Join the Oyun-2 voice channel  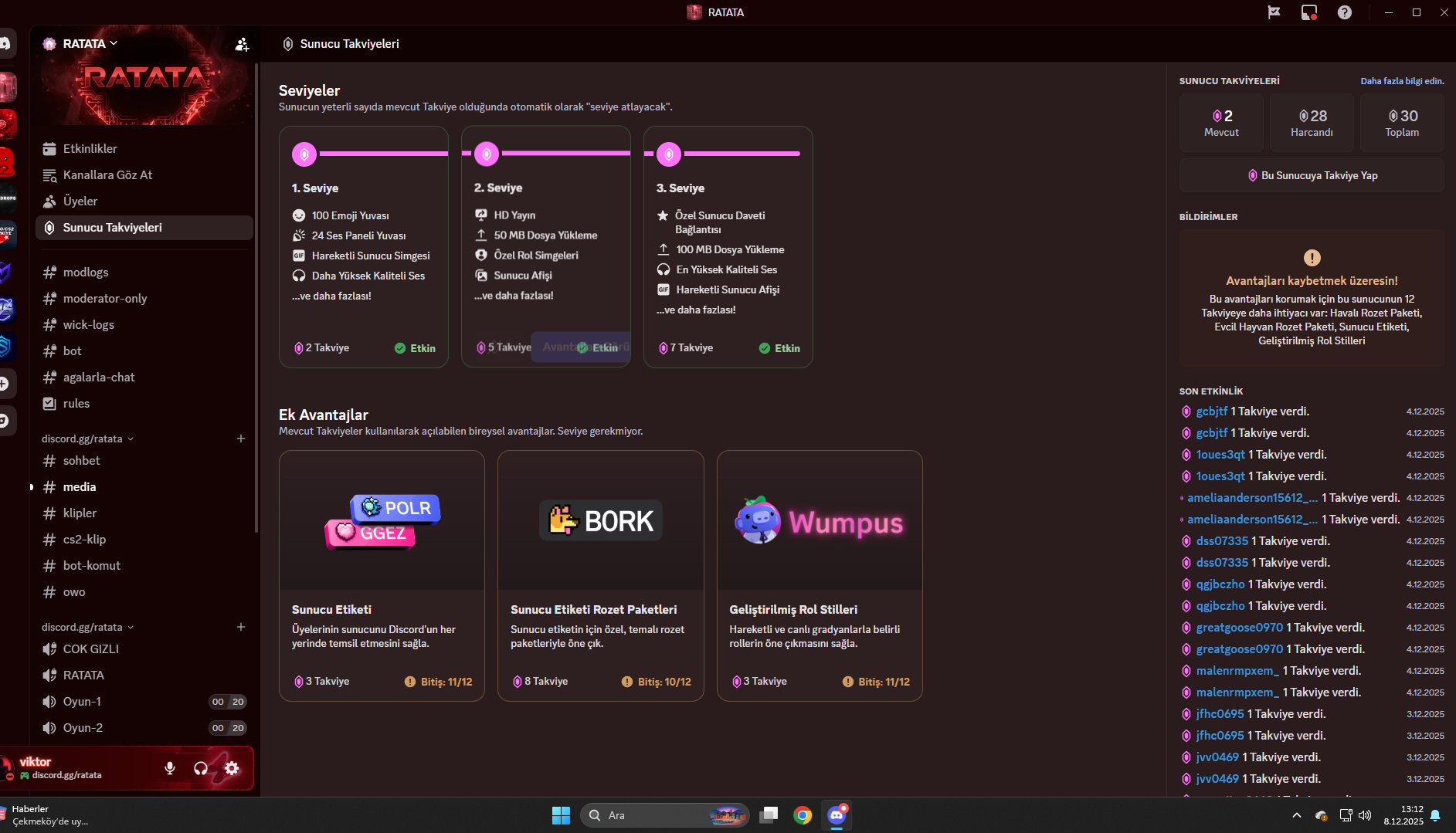(144, 727)
